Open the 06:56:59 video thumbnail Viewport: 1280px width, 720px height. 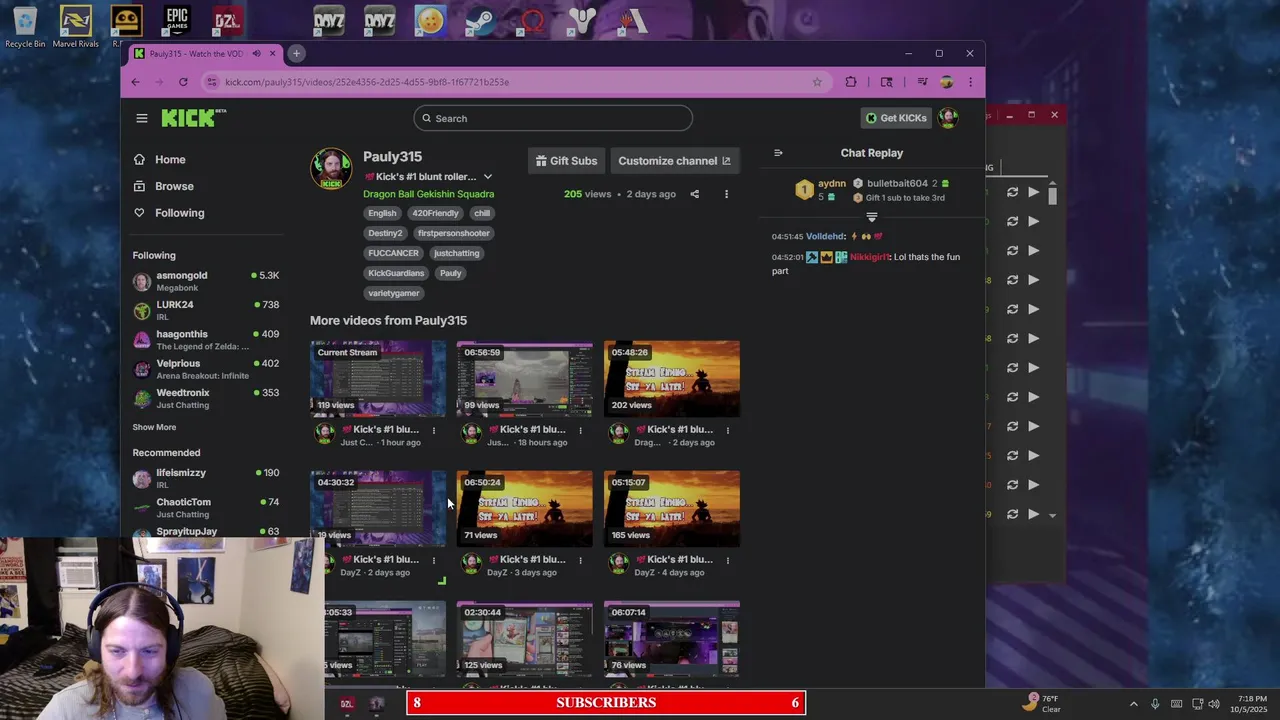tap(525, 378)
